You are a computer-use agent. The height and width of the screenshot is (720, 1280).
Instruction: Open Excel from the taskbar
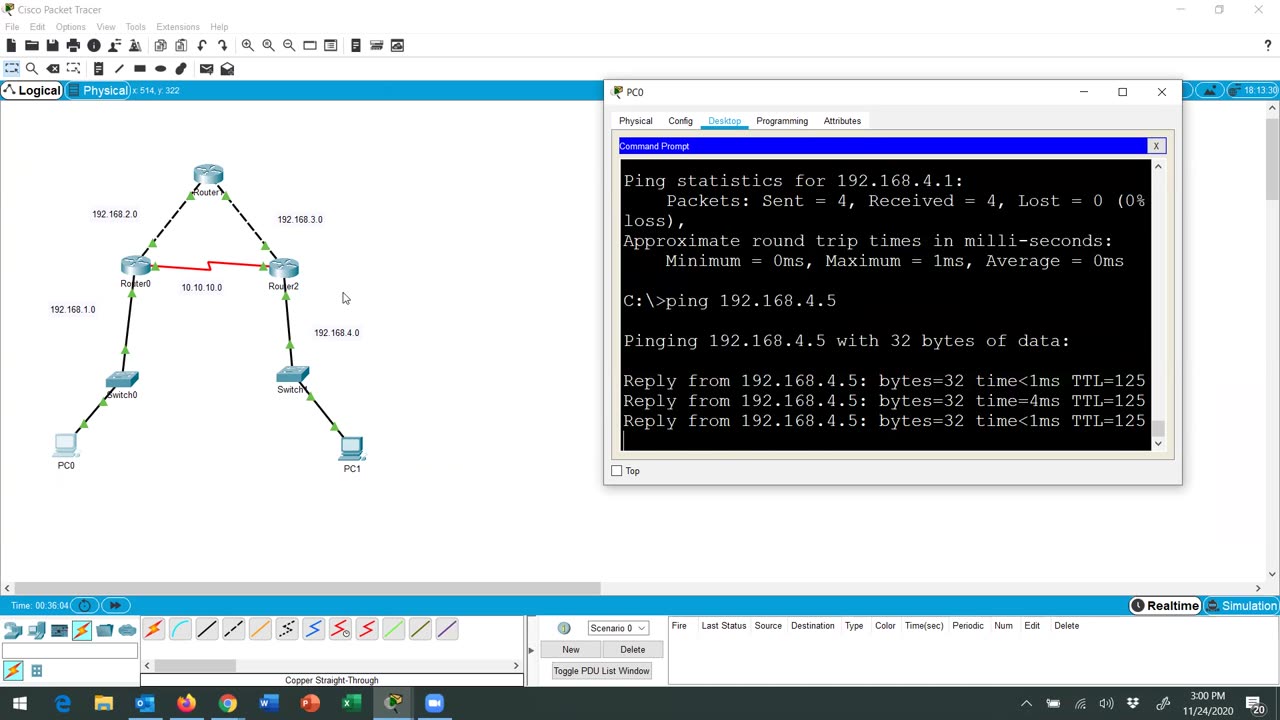(x=351, y=703)
